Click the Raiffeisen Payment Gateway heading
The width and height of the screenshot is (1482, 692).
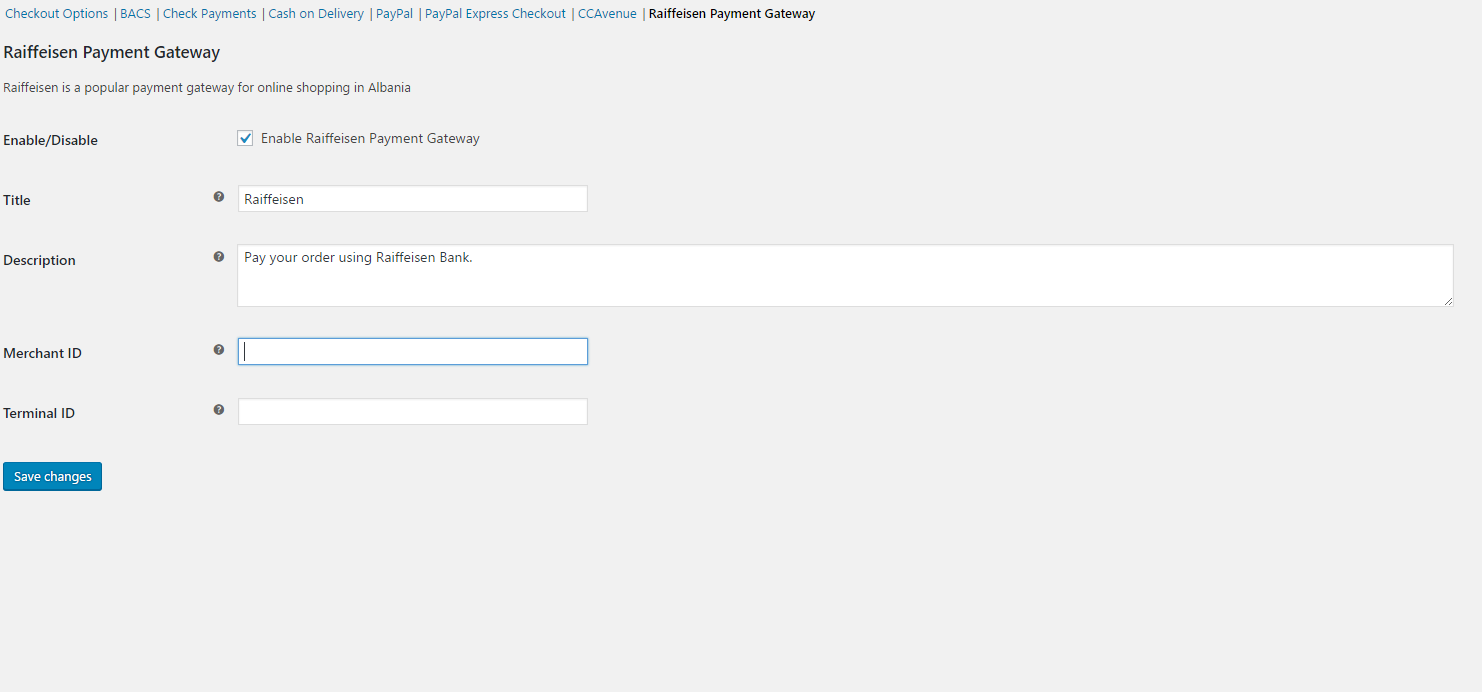coord(112,52)
